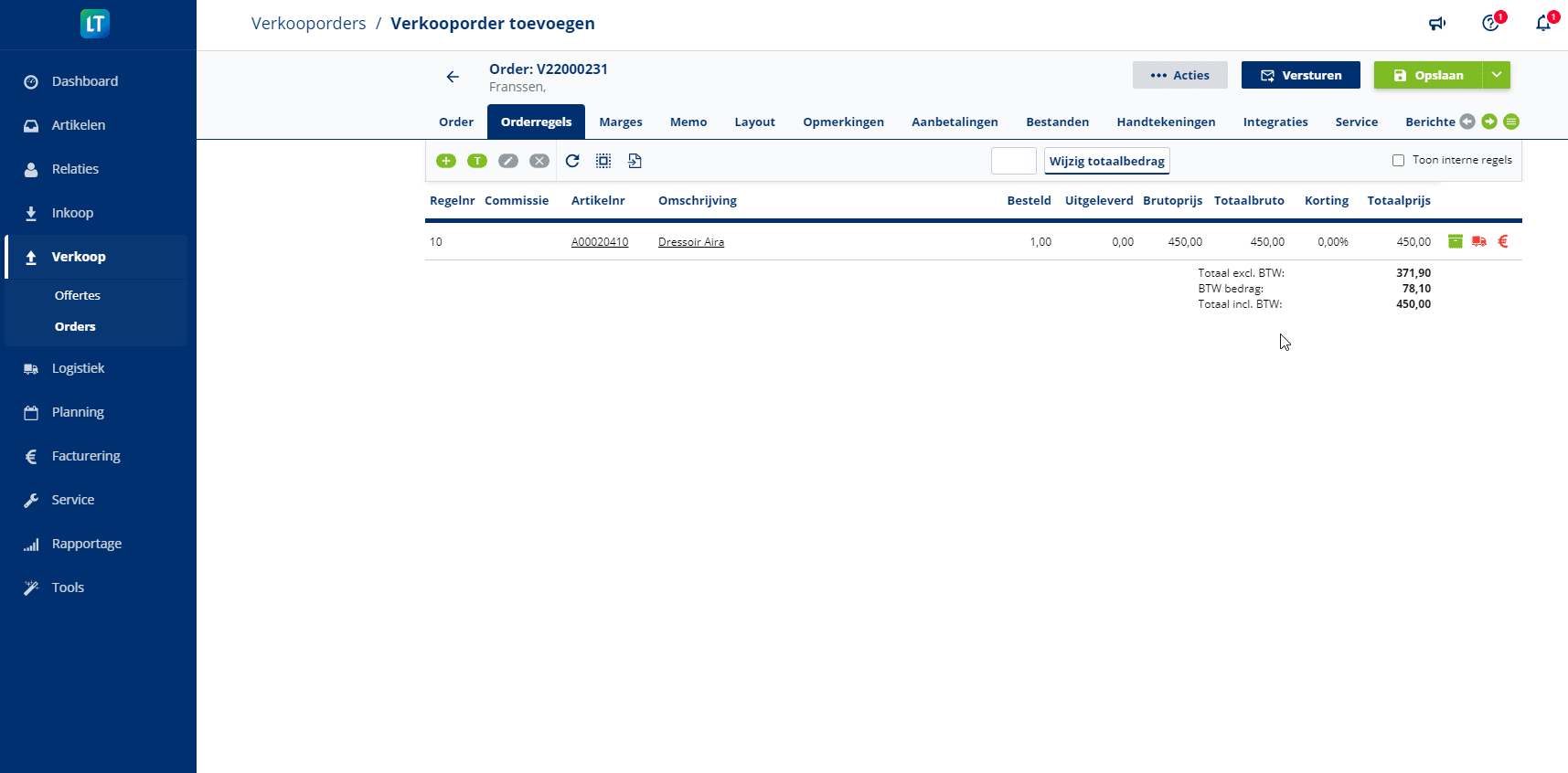1568x773 pixels.
Task: Refresh the order lines list
Action: point(572,161)
